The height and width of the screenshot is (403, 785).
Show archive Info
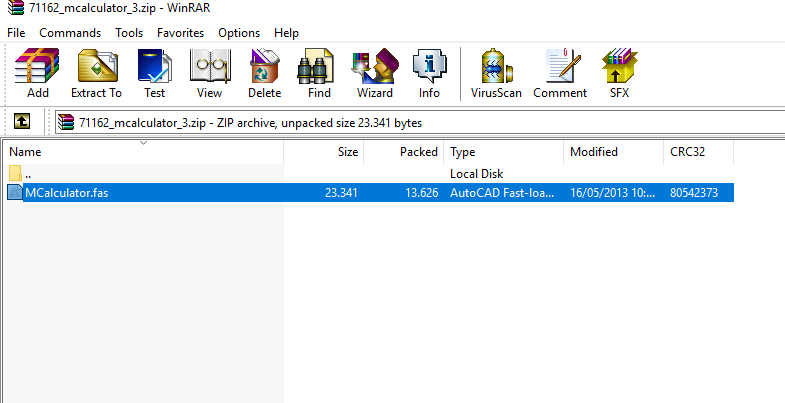tap(429, 74)
